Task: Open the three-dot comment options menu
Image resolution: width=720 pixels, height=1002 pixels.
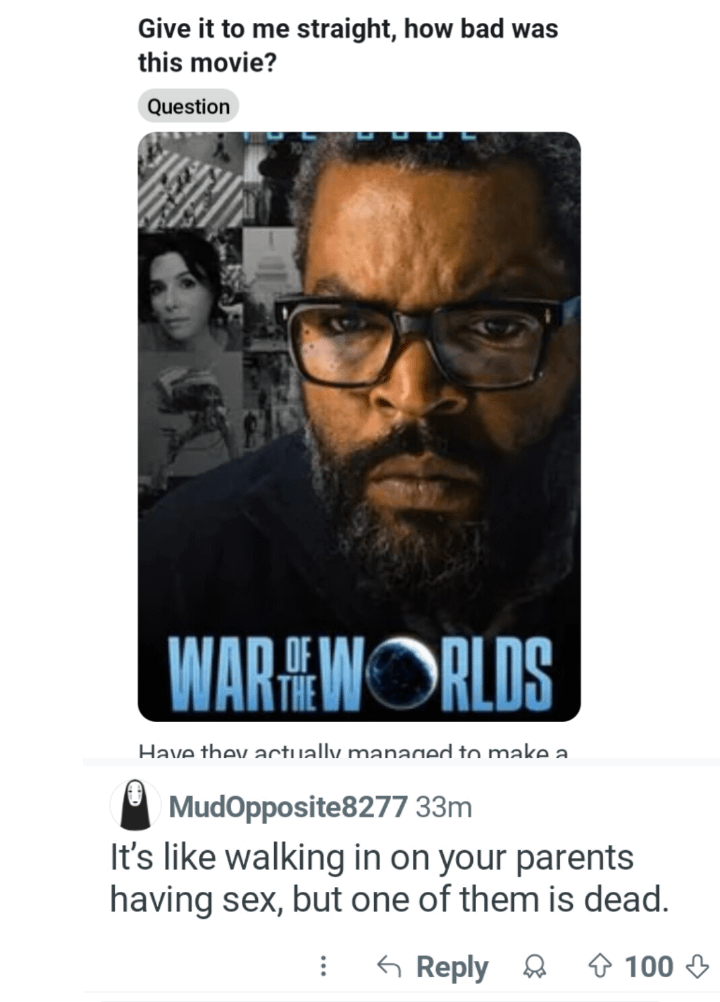Action: 323,966
